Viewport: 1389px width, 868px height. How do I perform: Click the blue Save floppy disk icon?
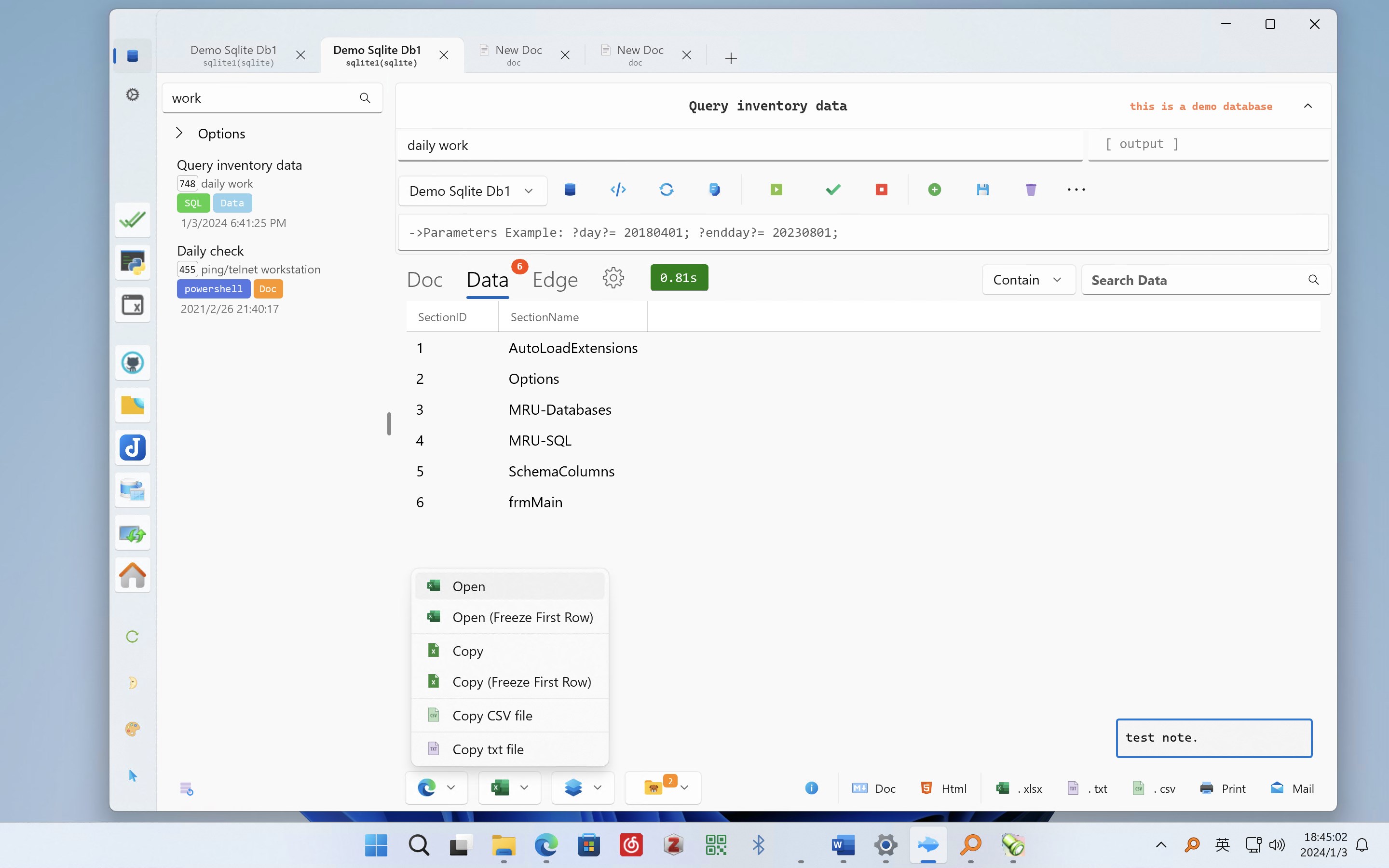point(982,190)
